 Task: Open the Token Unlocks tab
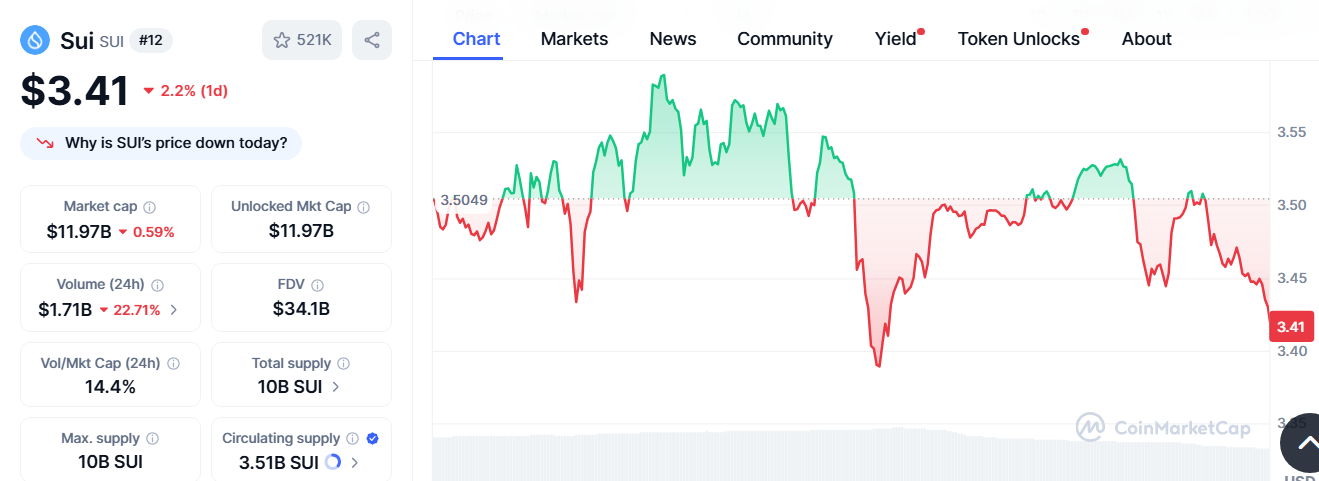pyautogui.click(x=1019, y=39)
